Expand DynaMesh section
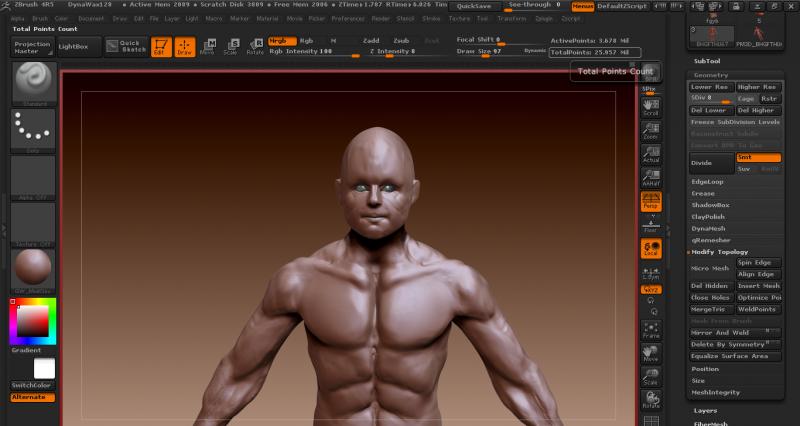Image resolution: width=800 pixels, height=426 pixels. (x=708, y=229)
